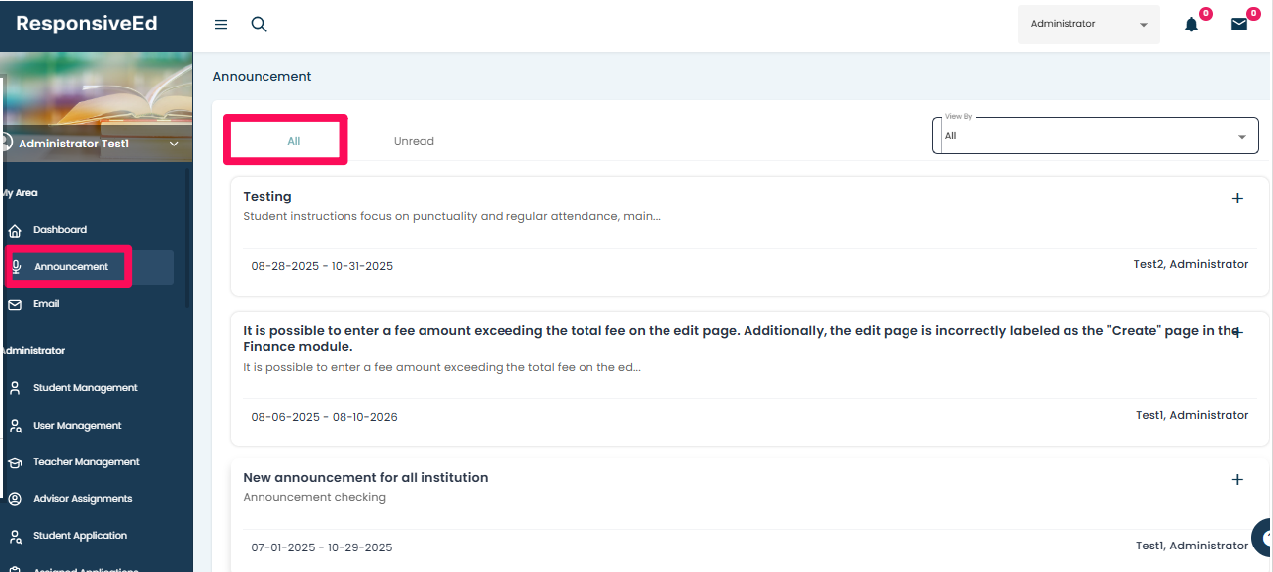The width and height of the screenshot is (1273, 572).
Task: Switch to the Unread tab
Action: pos(413,141)
